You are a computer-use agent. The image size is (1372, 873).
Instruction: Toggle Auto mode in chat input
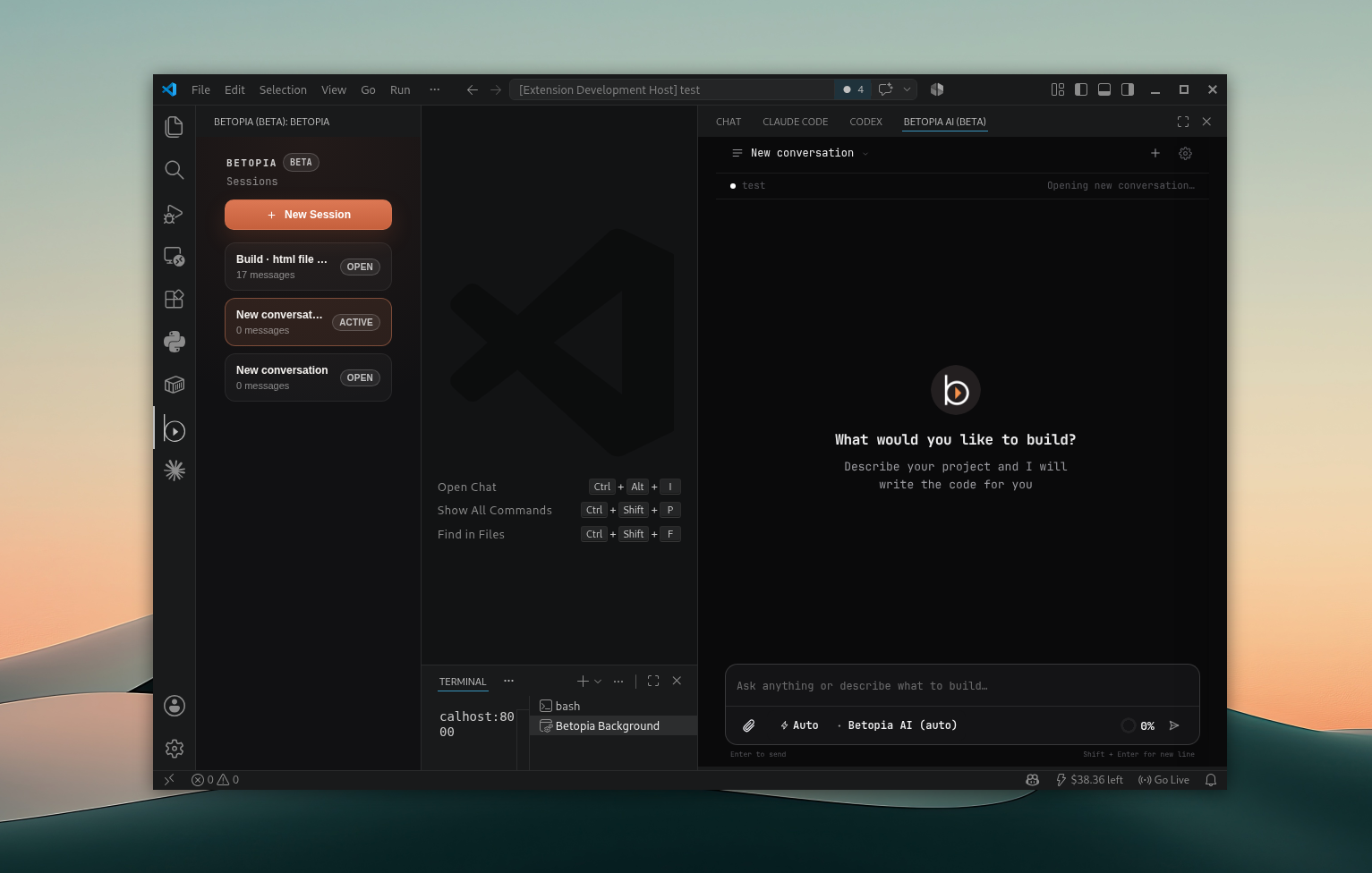click(x=799, y=725)
